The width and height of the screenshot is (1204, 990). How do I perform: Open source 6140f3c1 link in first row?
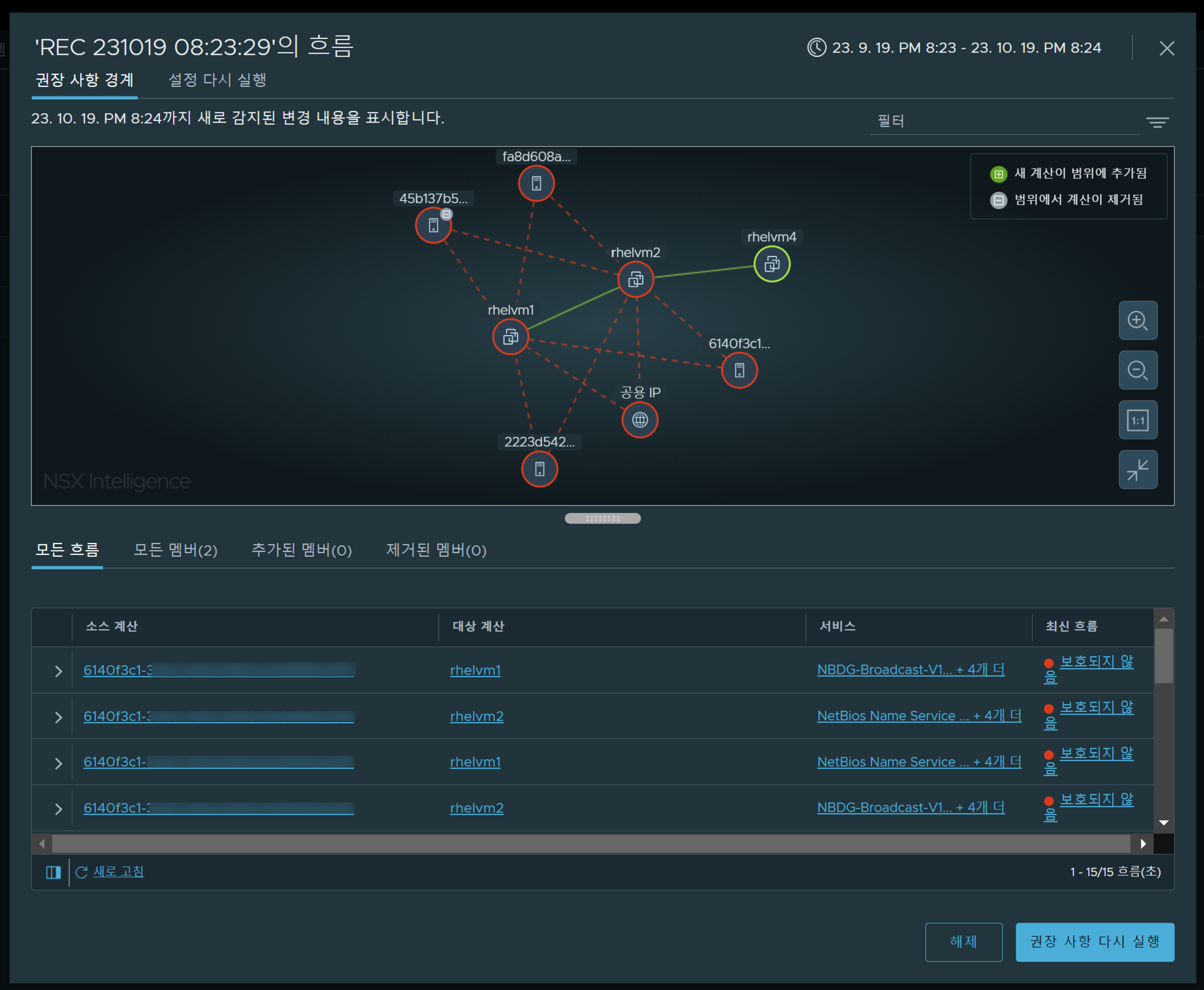coord(219,670)
